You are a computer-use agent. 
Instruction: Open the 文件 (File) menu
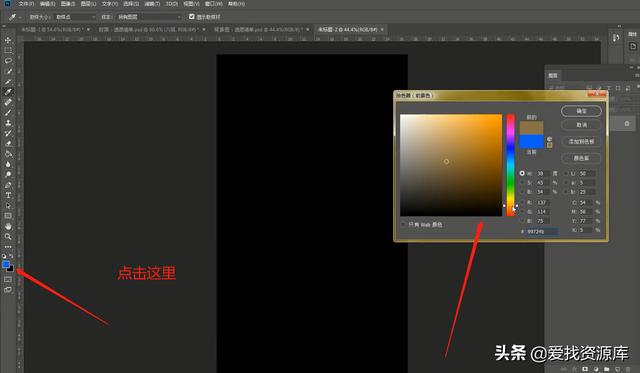coord(26,4)
